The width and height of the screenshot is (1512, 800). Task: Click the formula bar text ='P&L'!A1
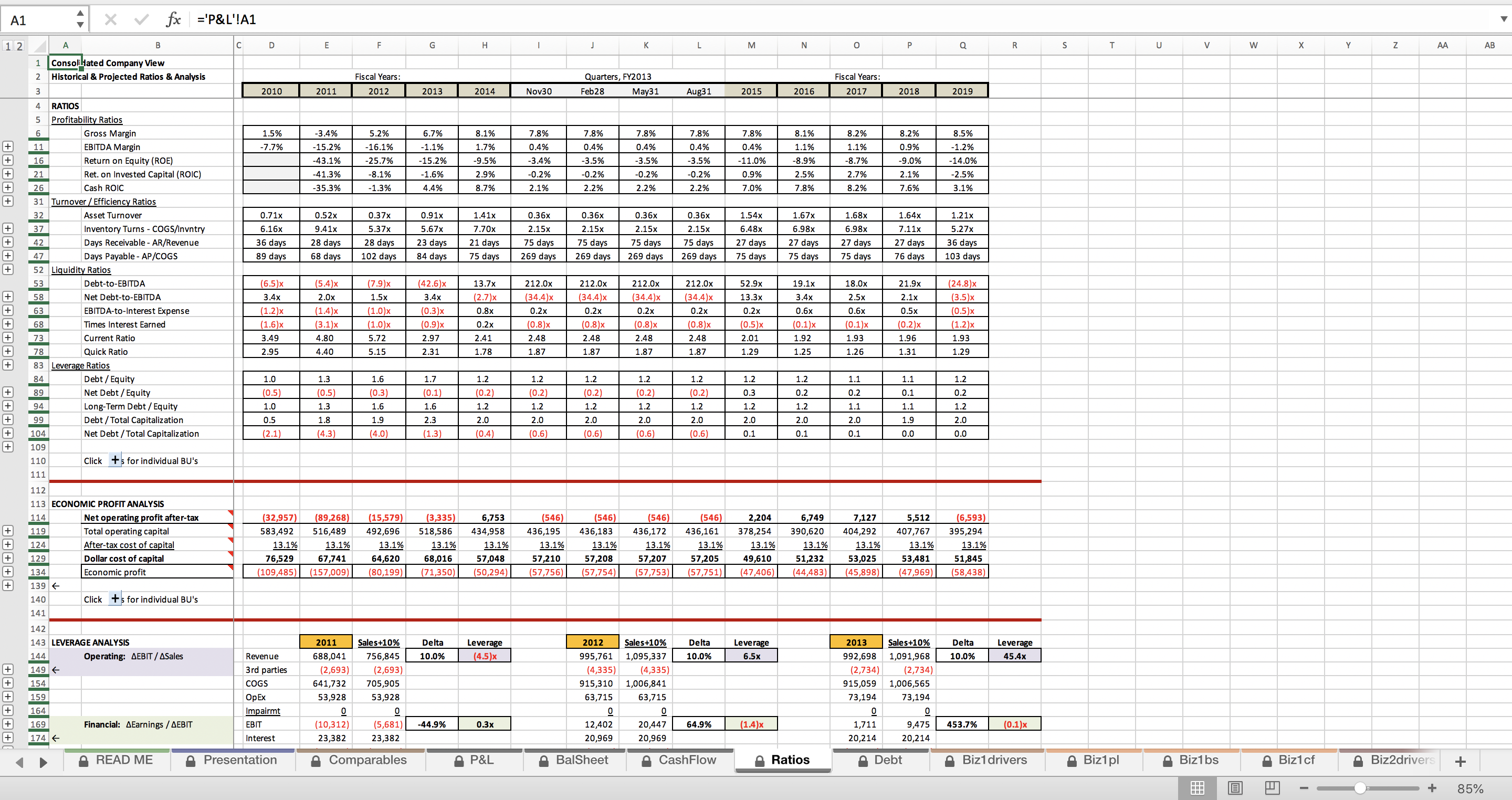(227, 19)
